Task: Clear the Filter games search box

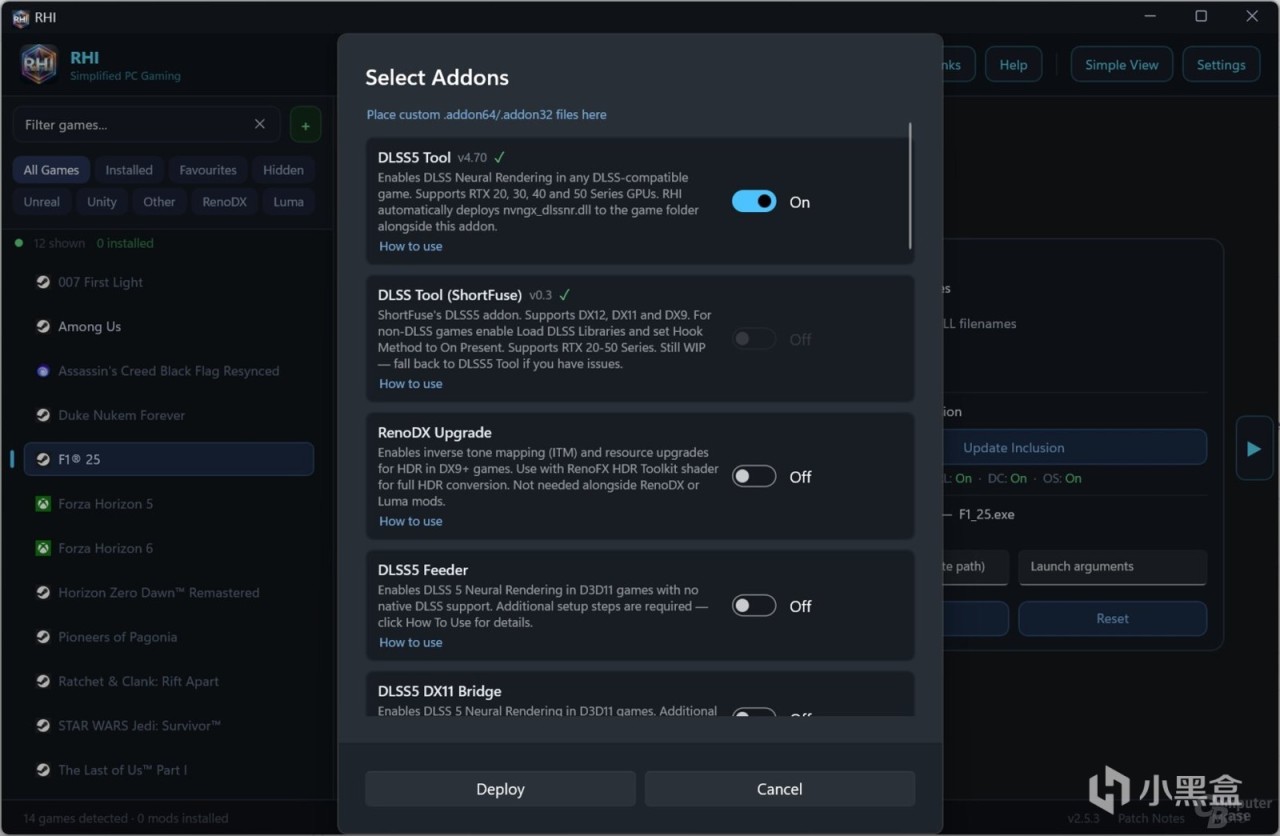Action: [x=260, y=124]
